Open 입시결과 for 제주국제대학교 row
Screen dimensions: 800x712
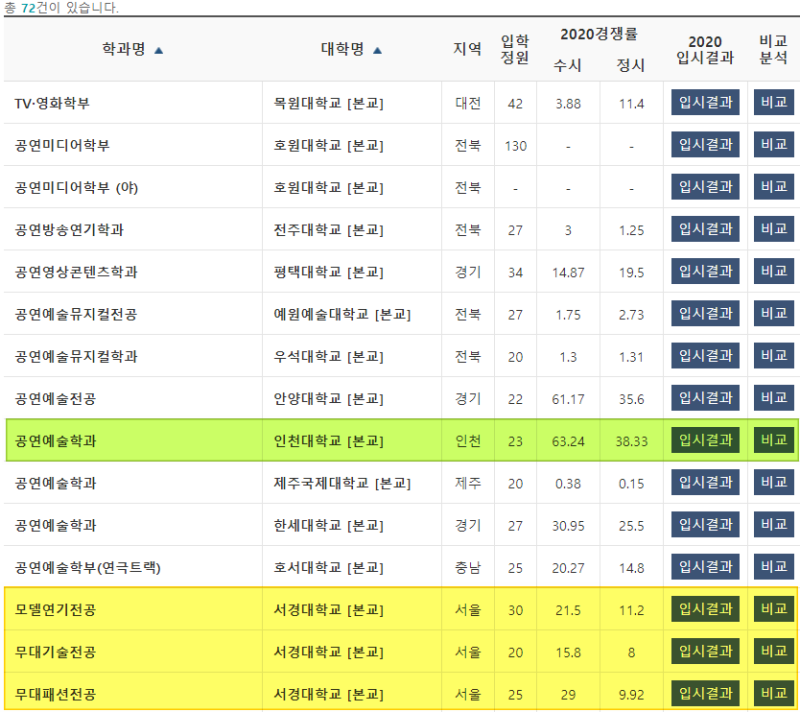pyautogui.click(x=705, y=482)
